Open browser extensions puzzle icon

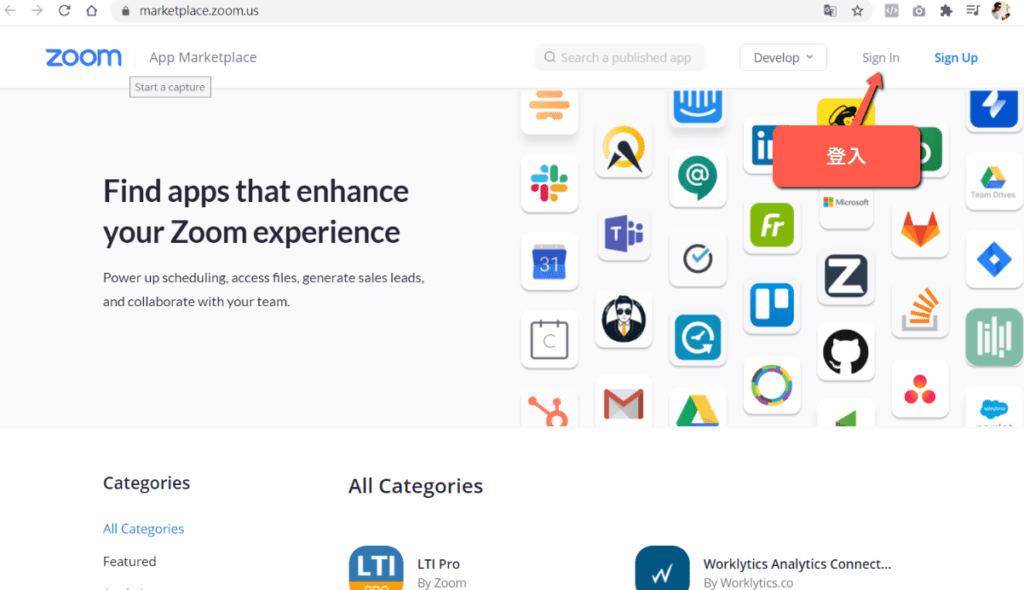tap(946, 10)
